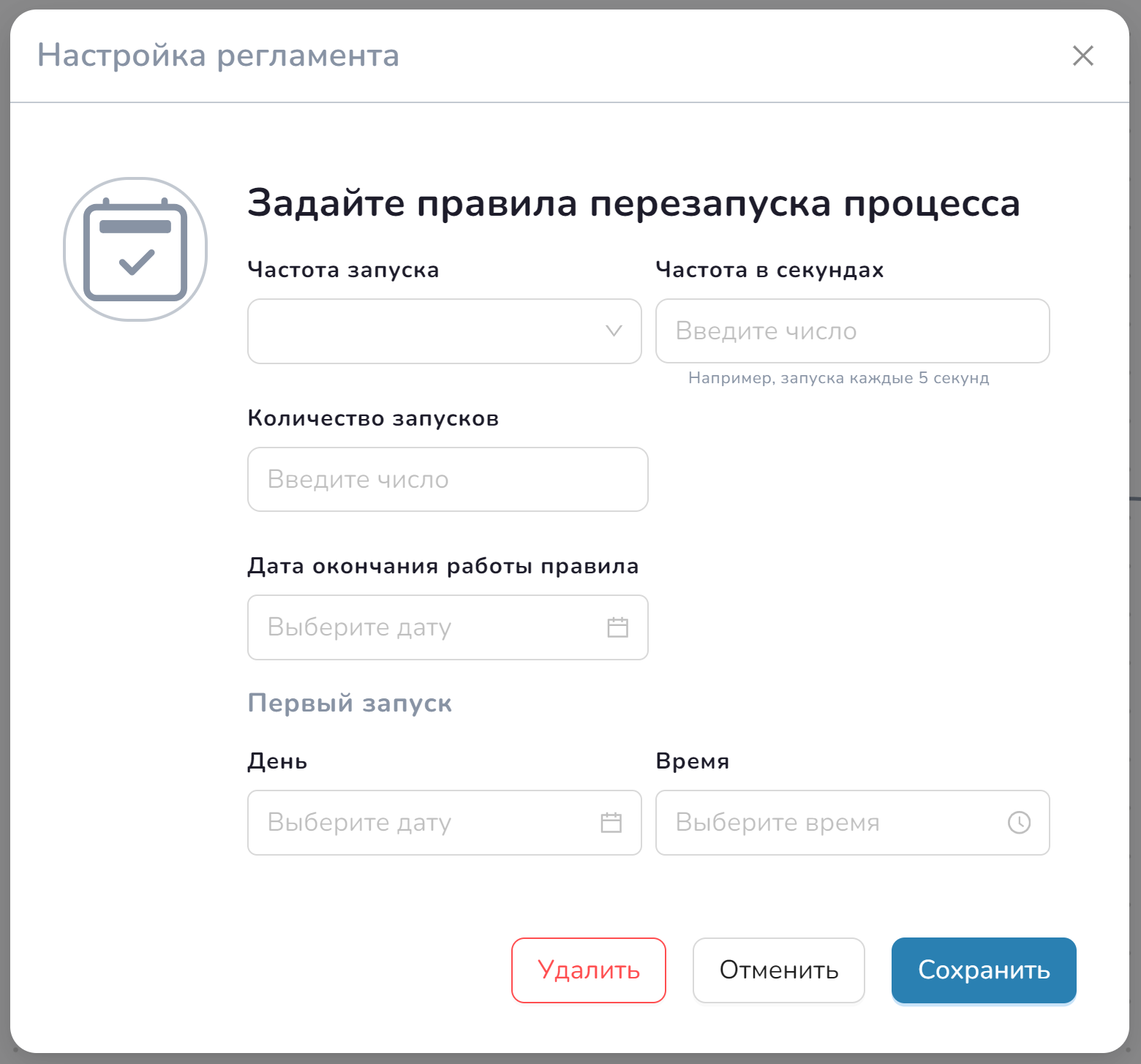
Task: Click the Частота запуска label
Action: 343,270
